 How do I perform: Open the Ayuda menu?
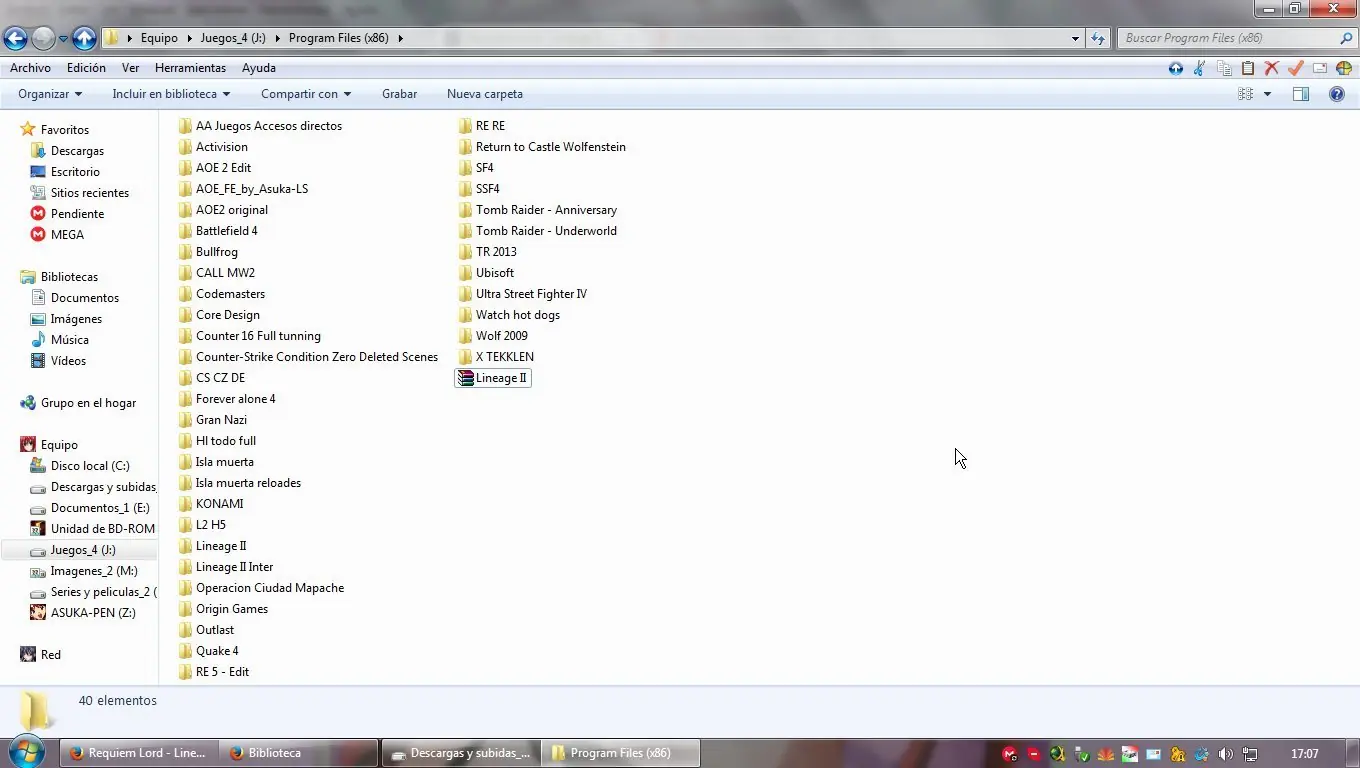pos(259,68)
